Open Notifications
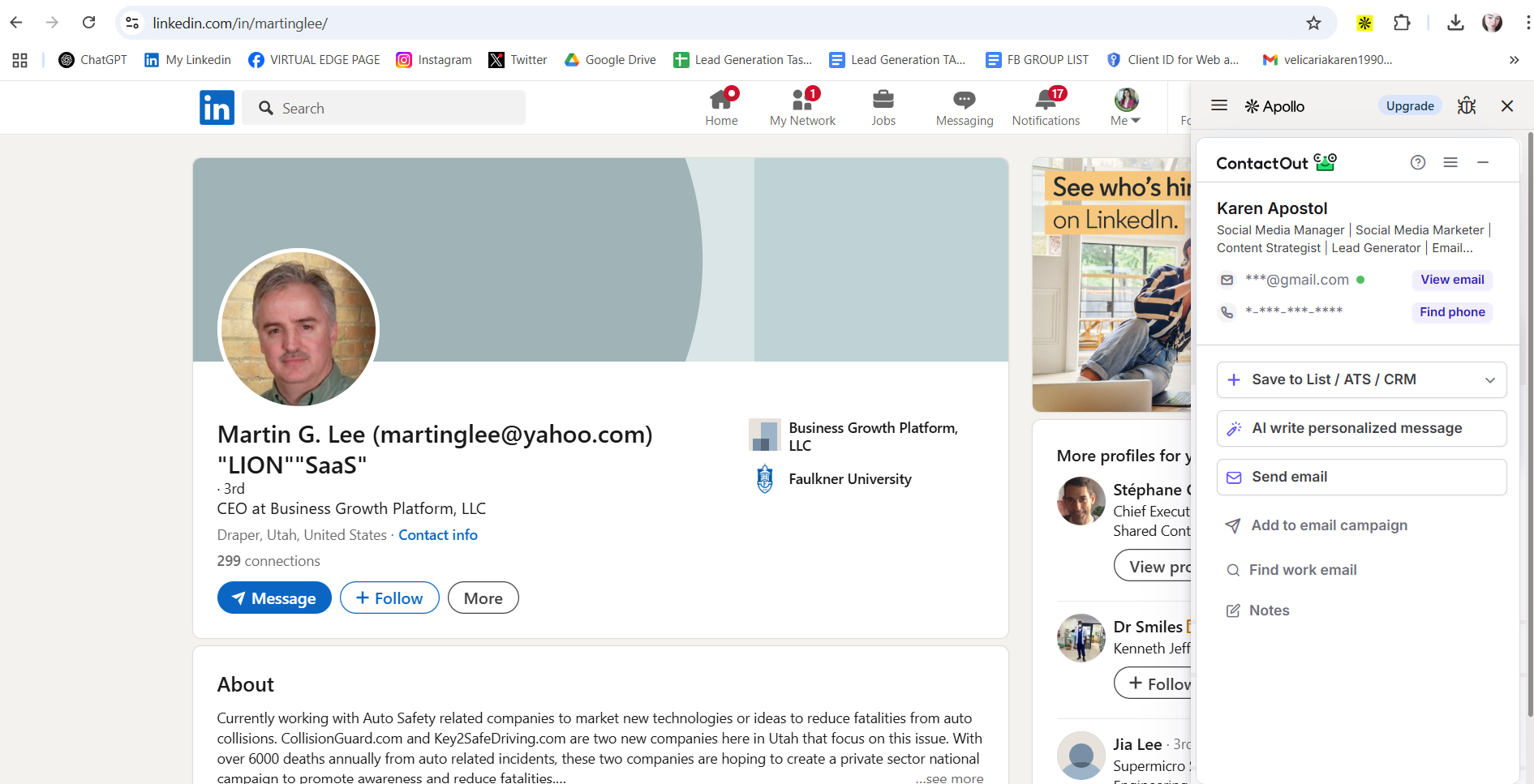Viewport: 1534px width, 784px height. [1046, 108]
